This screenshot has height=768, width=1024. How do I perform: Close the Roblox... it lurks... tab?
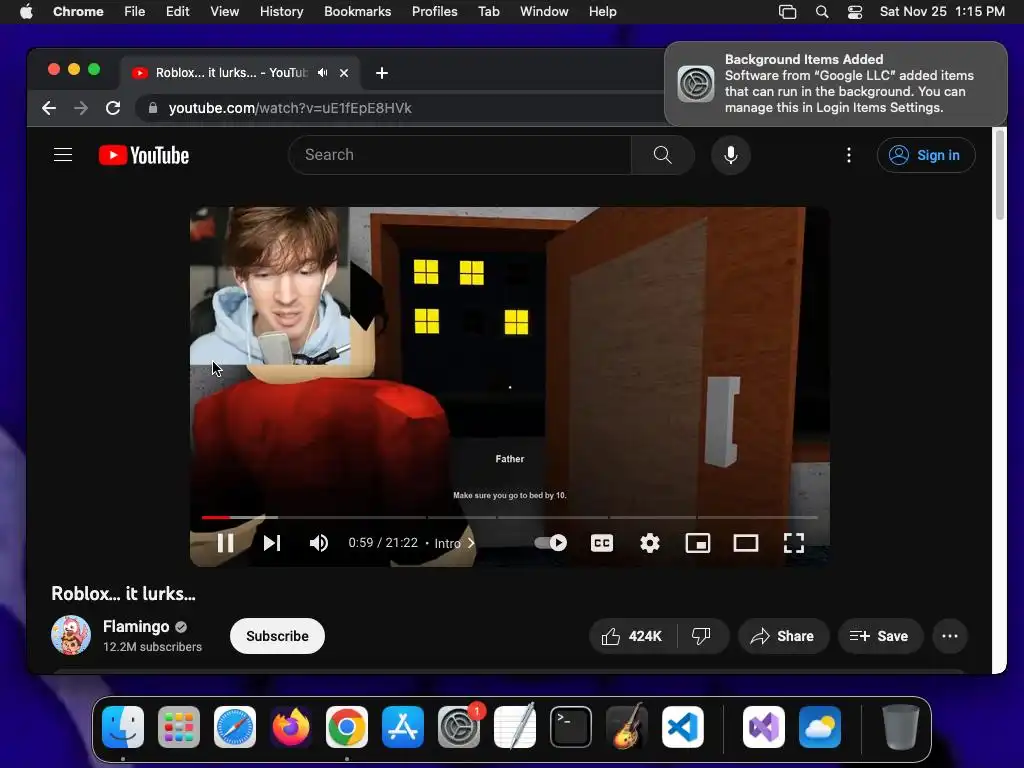tap(344, 72)
